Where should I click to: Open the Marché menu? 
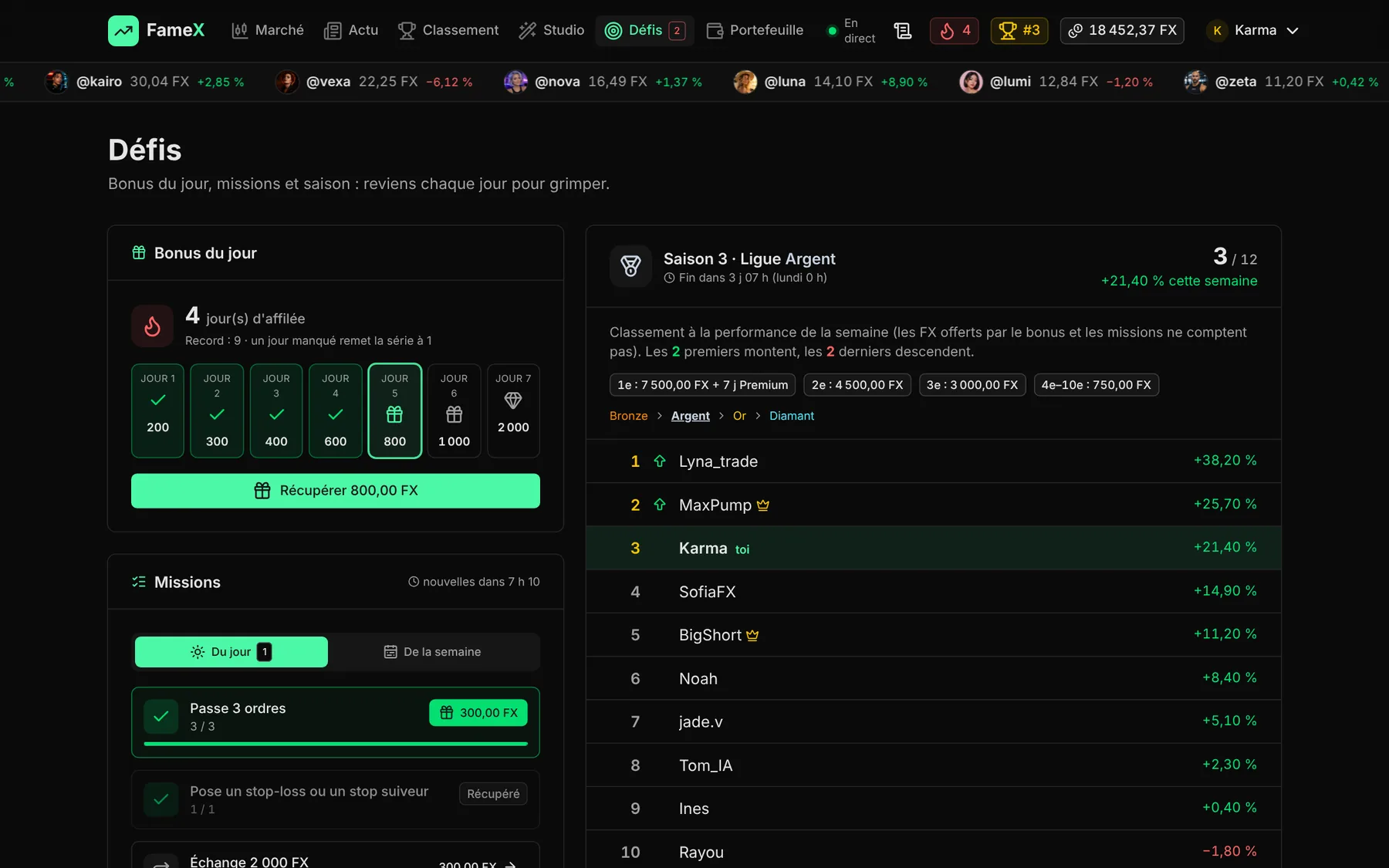tap(268, 31)
